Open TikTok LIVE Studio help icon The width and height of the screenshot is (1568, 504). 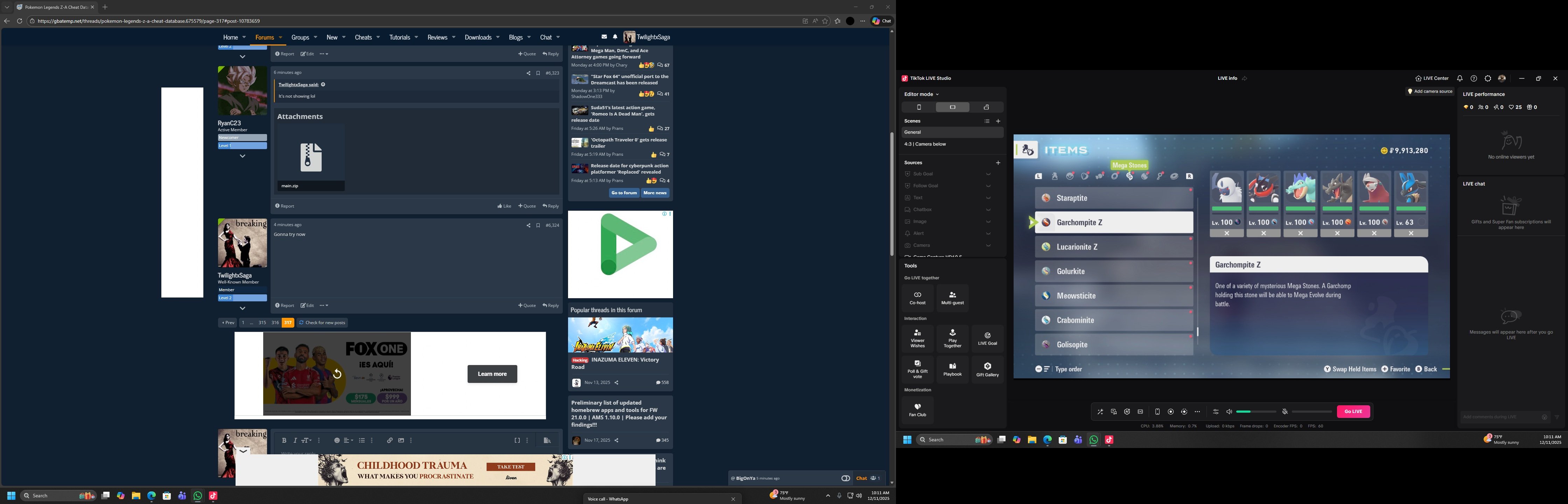(1473, 78)
